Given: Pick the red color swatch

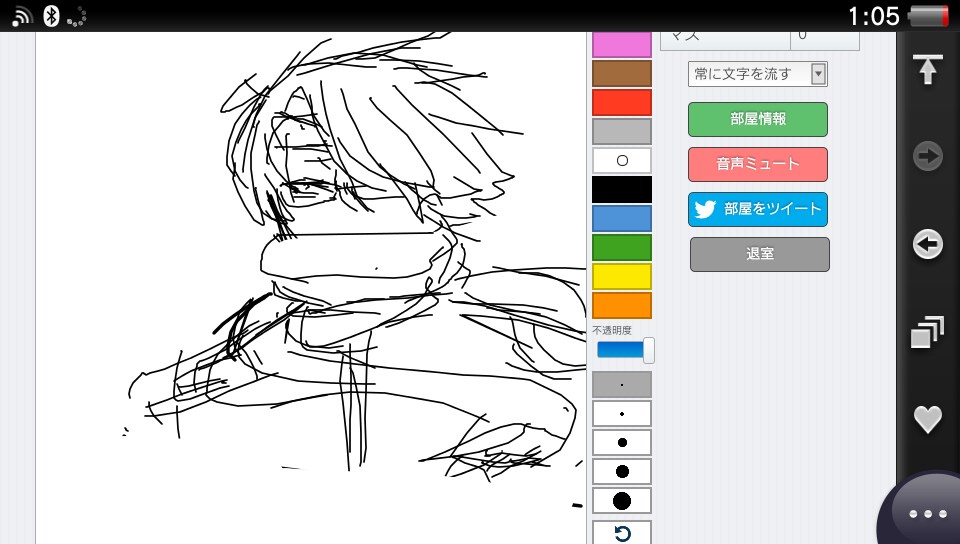Looking at the screenshot, I should tap(622, 103).
